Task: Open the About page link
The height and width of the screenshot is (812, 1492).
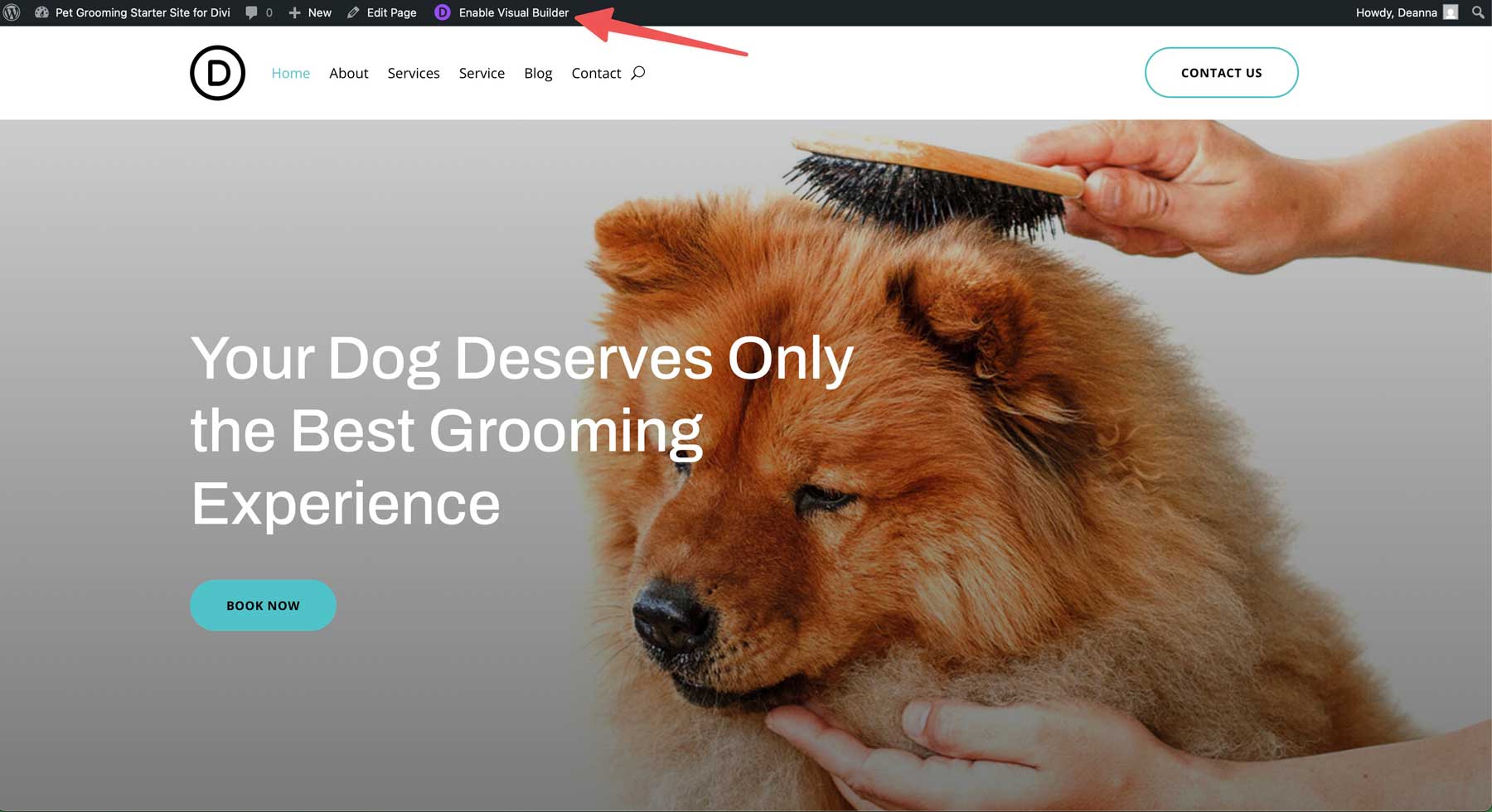Action: pyautogui.click(x=348, y=73)
